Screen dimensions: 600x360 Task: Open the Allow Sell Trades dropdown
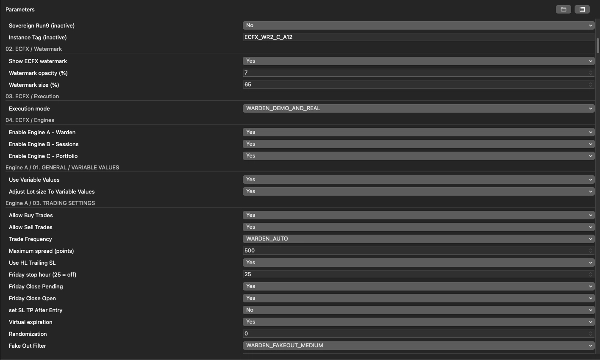click(419, 227)
